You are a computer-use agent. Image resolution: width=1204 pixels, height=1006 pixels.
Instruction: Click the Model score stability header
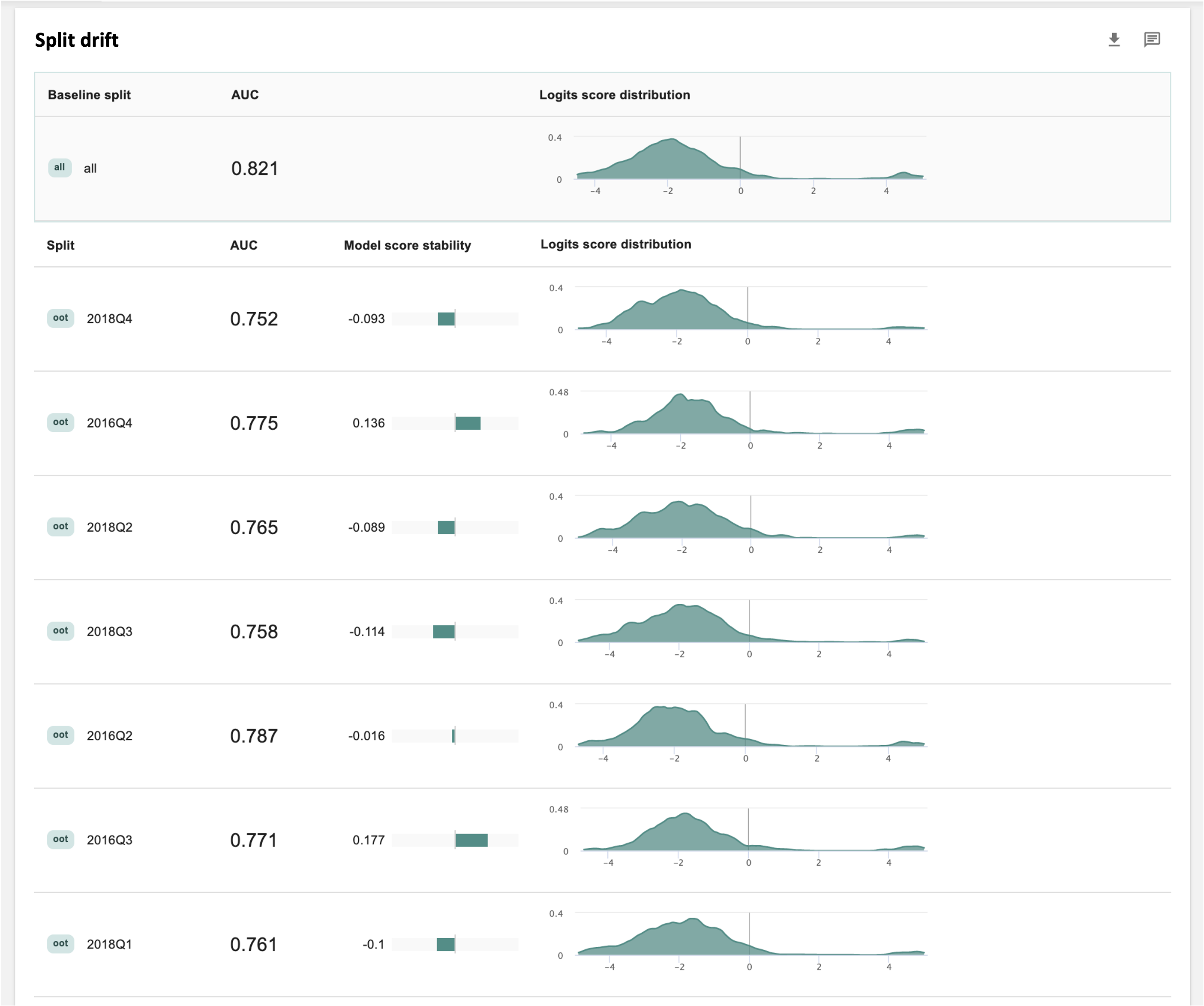coord(407,245)
